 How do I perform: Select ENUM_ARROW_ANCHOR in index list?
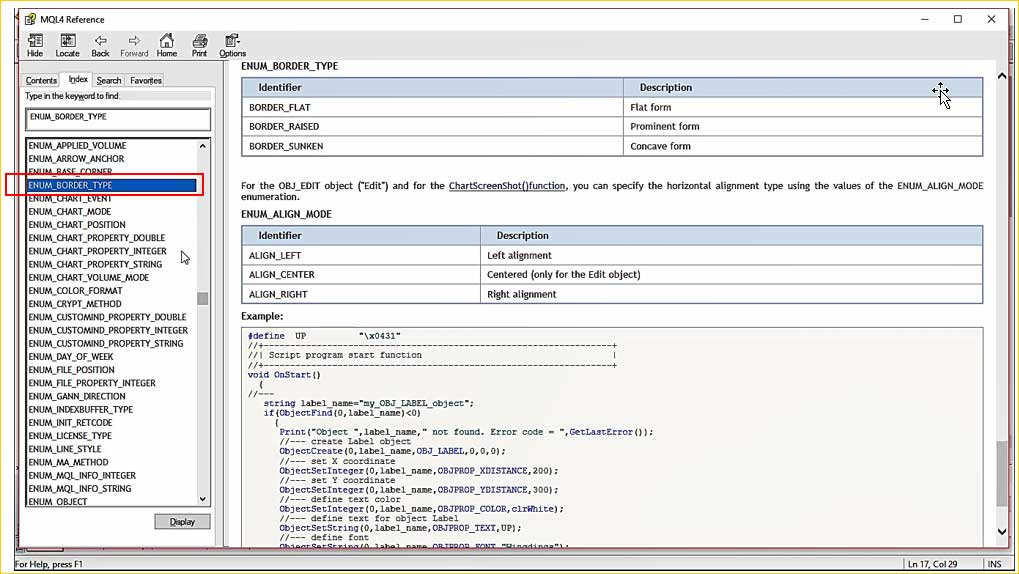76,159
